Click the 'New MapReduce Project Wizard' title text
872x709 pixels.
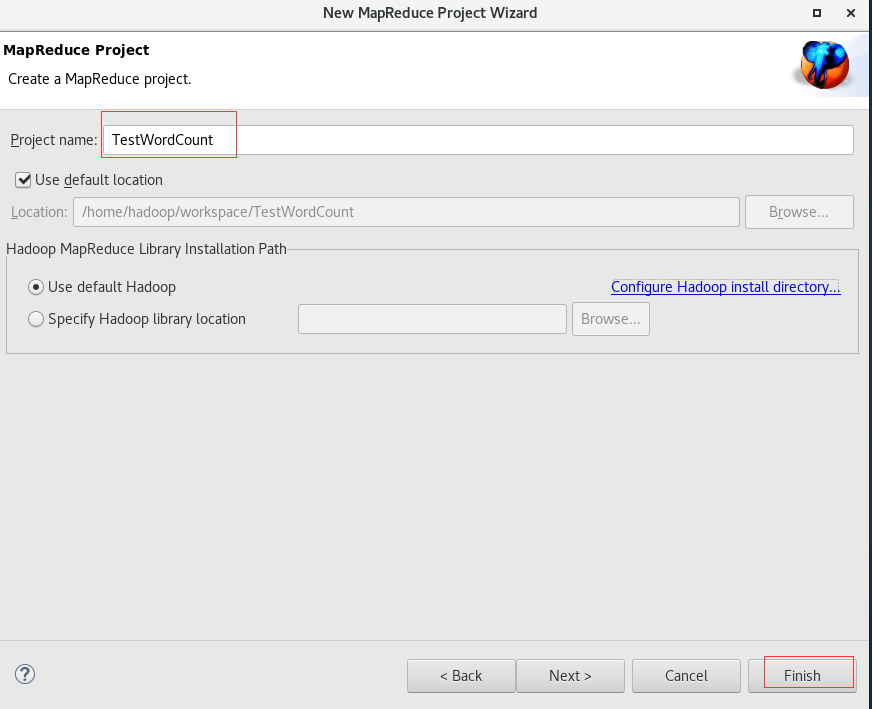tap(430, 13)
